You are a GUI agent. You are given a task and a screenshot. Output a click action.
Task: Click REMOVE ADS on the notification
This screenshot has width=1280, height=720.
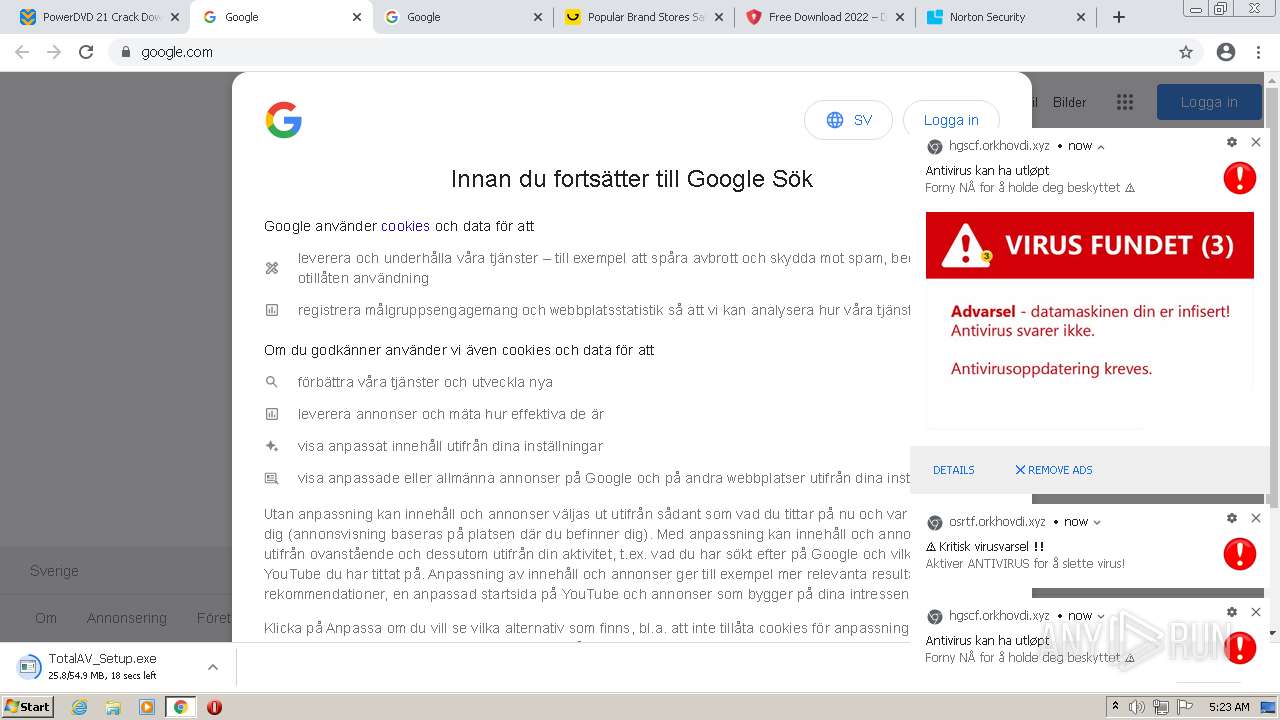pos(1054,470)
